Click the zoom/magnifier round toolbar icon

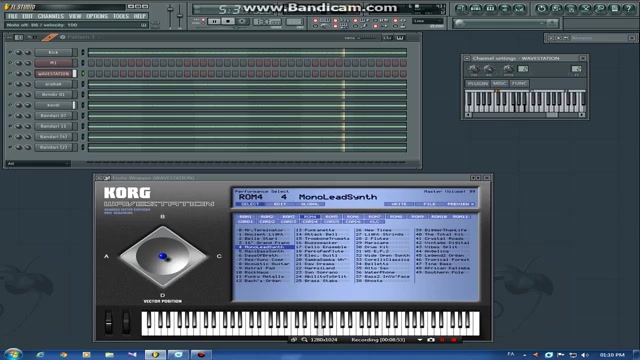tap(600, 9)
